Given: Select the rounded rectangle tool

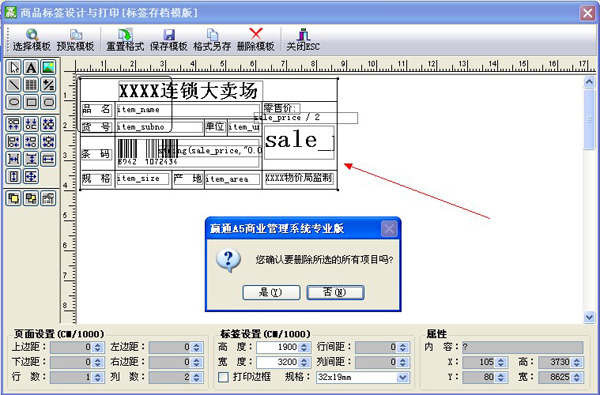Looking at the screenshot, I should point(48,102).
